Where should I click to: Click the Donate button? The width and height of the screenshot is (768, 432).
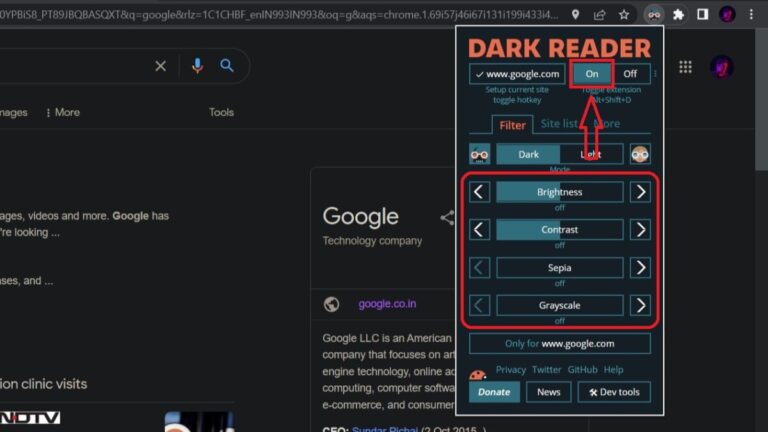coord(494,392)
